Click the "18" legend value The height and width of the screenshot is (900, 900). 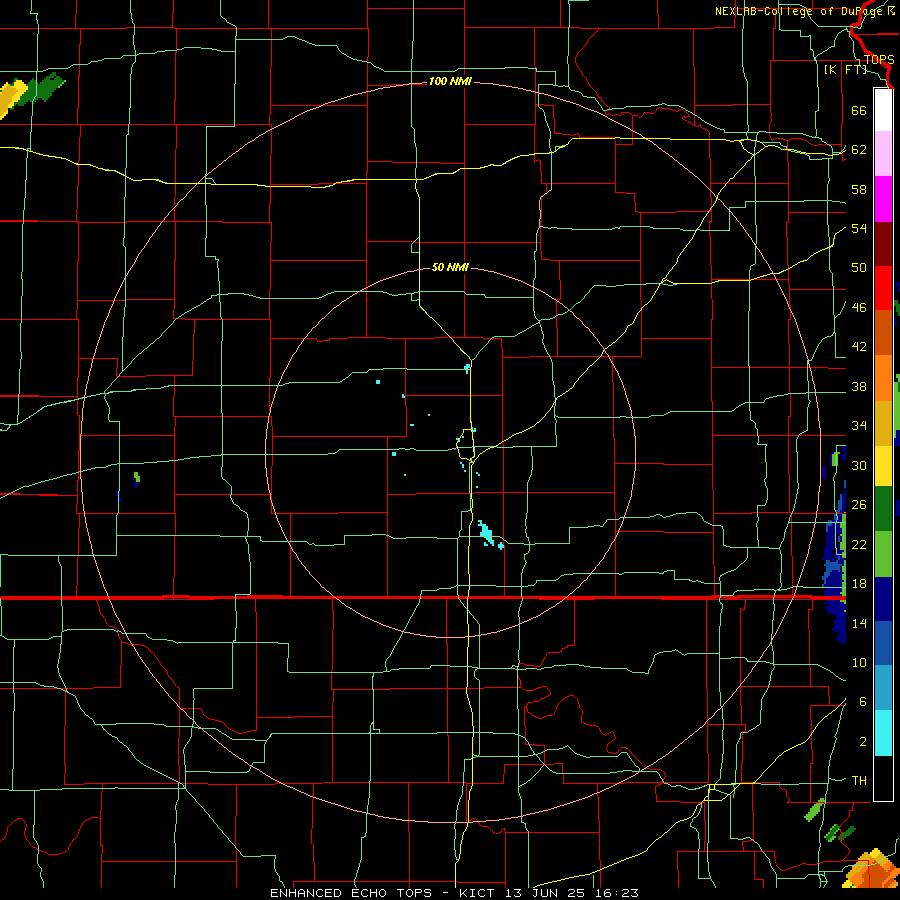tap(859, 584)
